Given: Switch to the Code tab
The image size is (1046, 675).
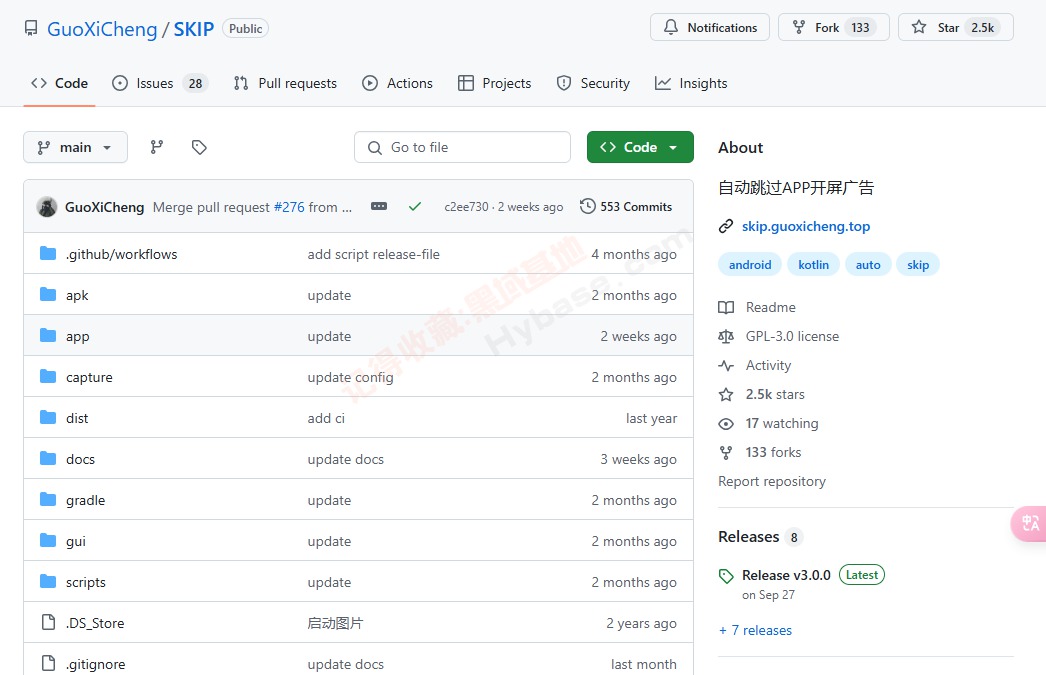Looking at the screenshot, I should (x=59, y=83).
